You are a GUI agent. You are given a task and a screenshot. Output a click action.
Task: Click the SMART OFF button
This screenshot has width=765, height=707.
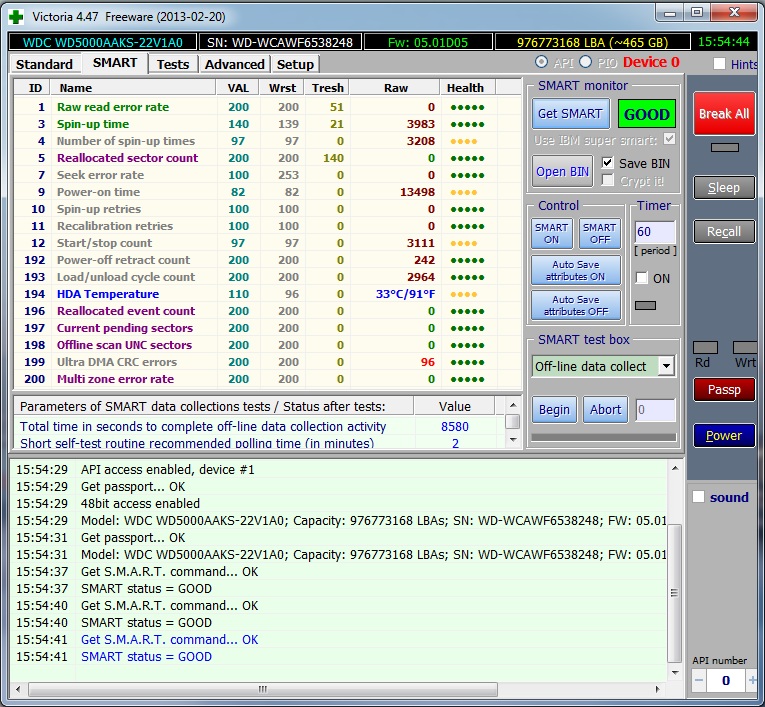(x=600, y=233)
